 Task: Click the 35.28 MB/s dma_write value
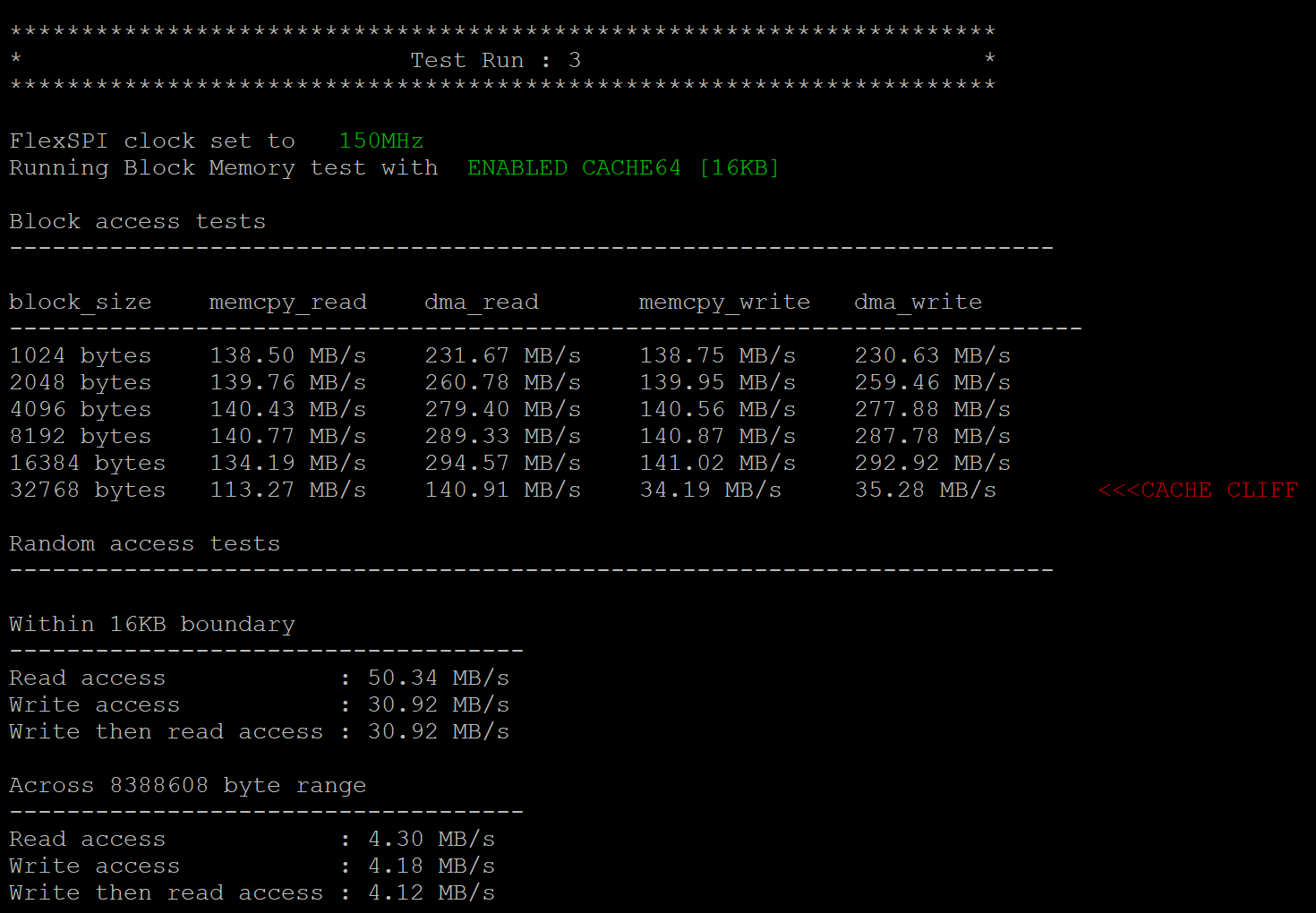925,490
